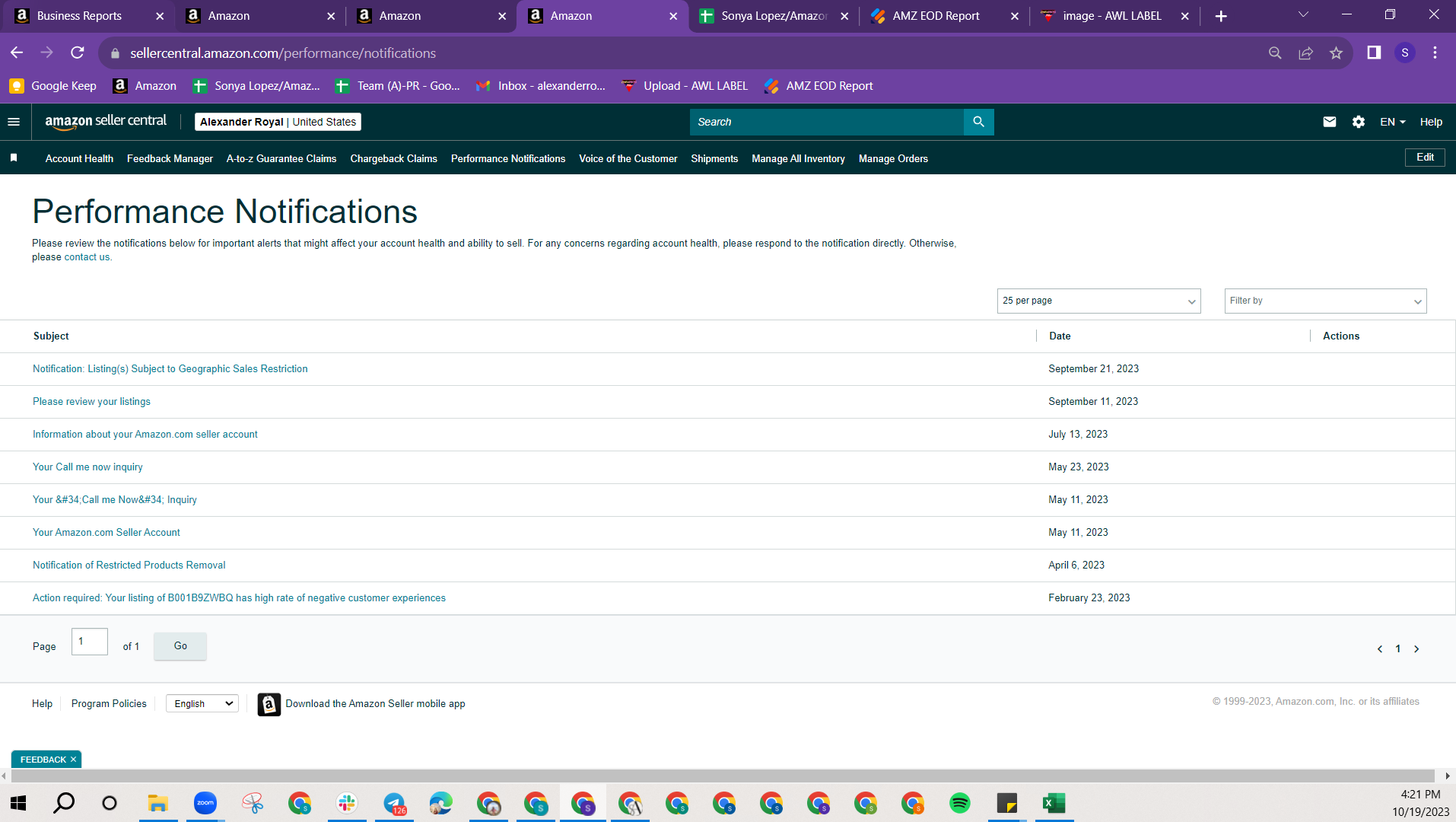
Task: Open the Chrome three-dot menu
Action: tap(1435, 53)
